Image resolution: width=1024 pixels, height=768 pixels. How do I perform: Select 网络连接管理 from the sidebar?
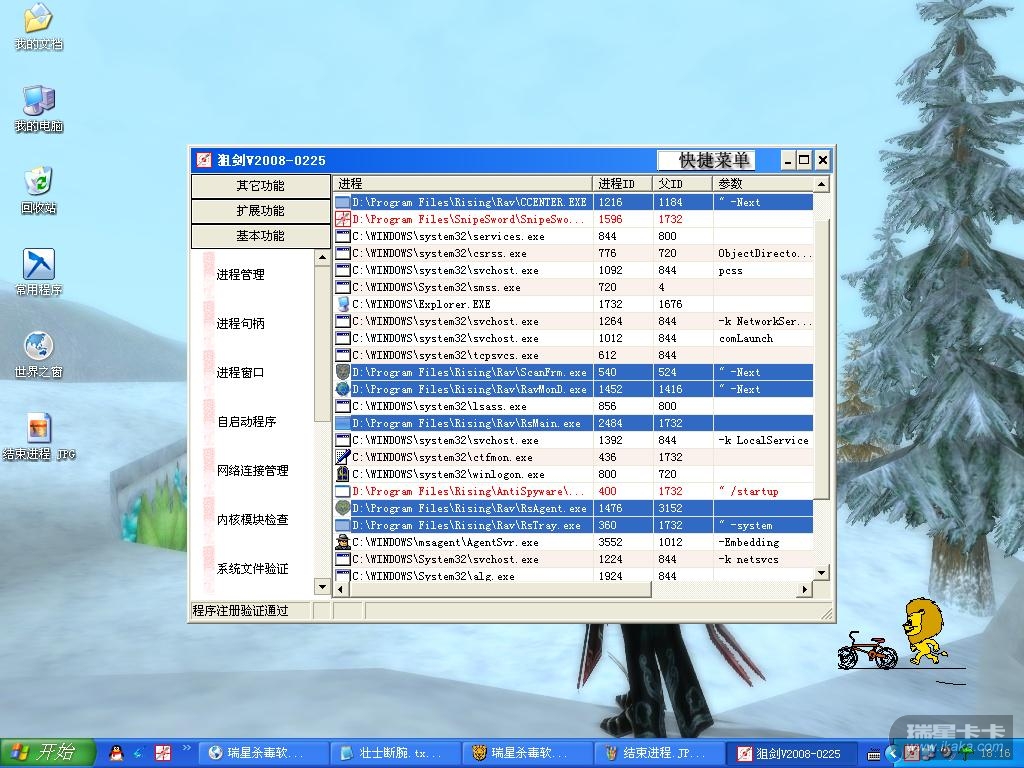252,471
